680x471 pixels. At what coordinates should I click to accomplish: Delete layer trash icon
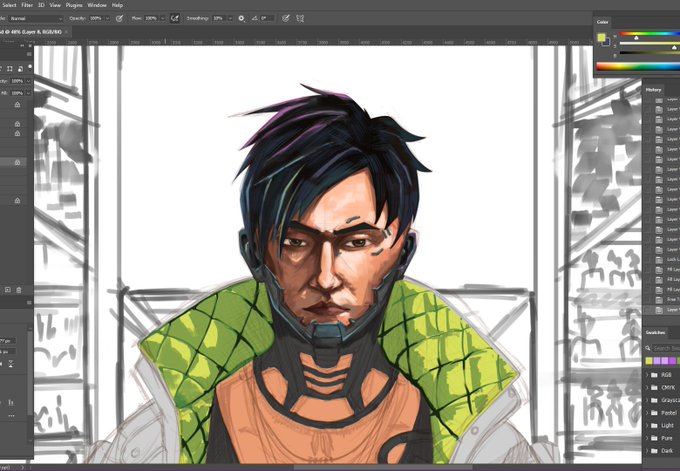(x=19, y=290)
